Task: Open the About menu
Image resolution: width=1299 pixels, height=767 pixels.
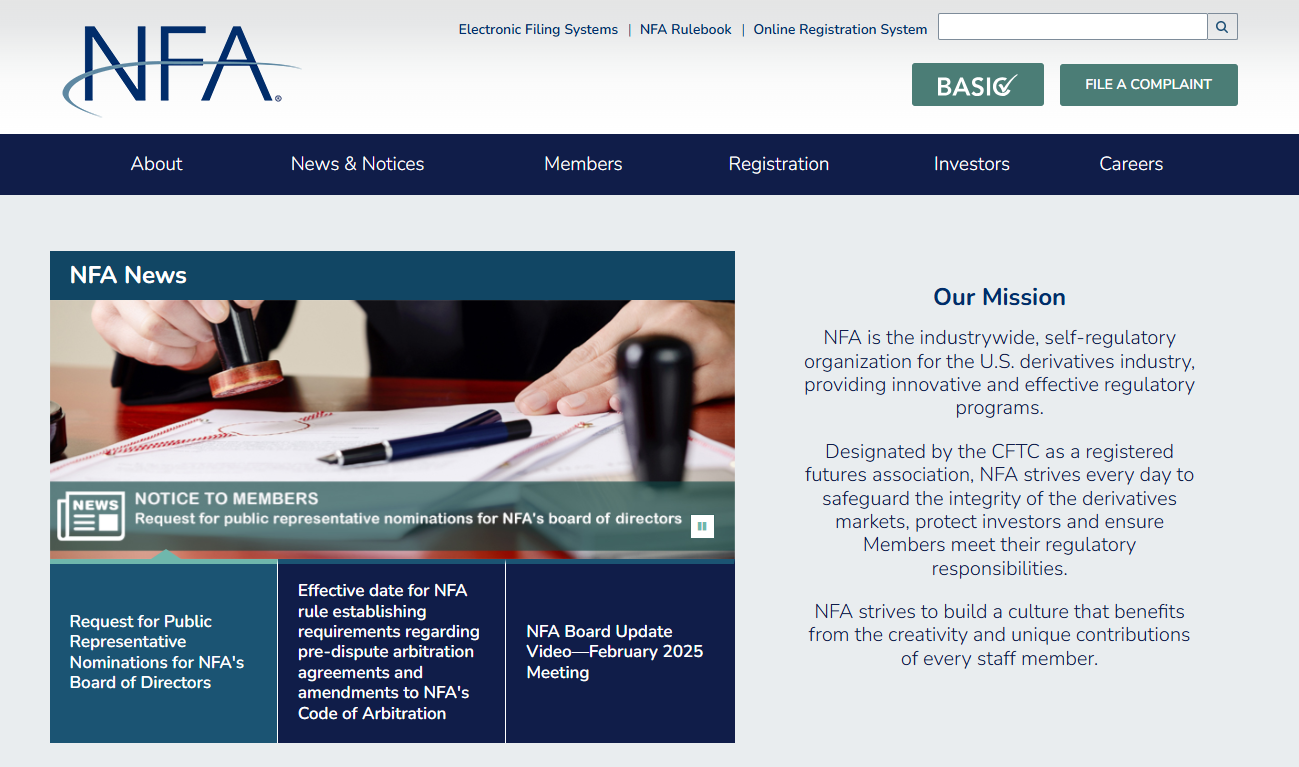Action: point(157,164)
